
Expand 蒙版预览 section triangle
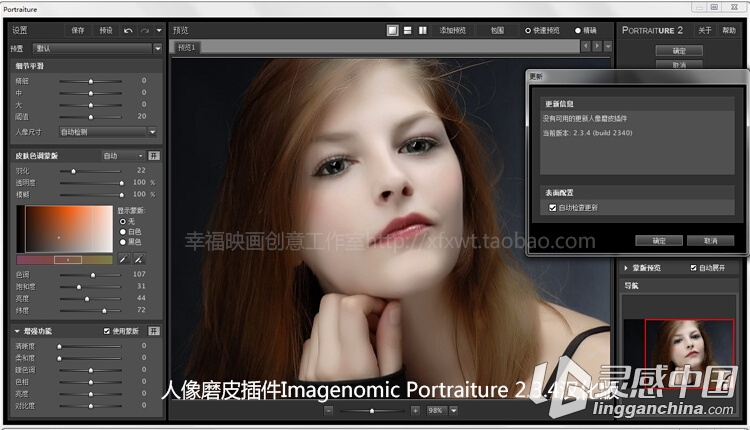coord(626,268)
